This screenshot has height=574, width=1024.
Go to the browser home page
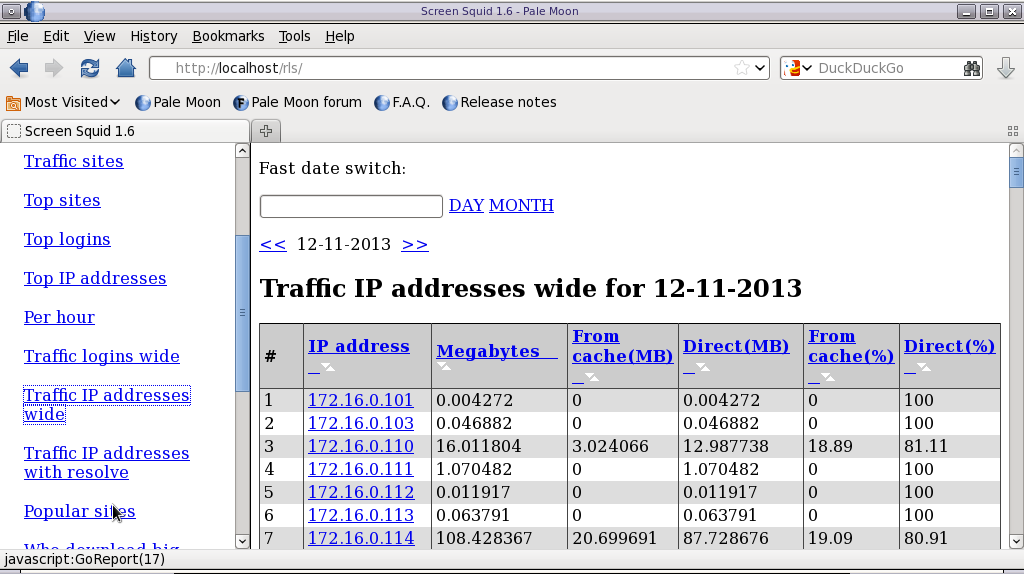126,68
